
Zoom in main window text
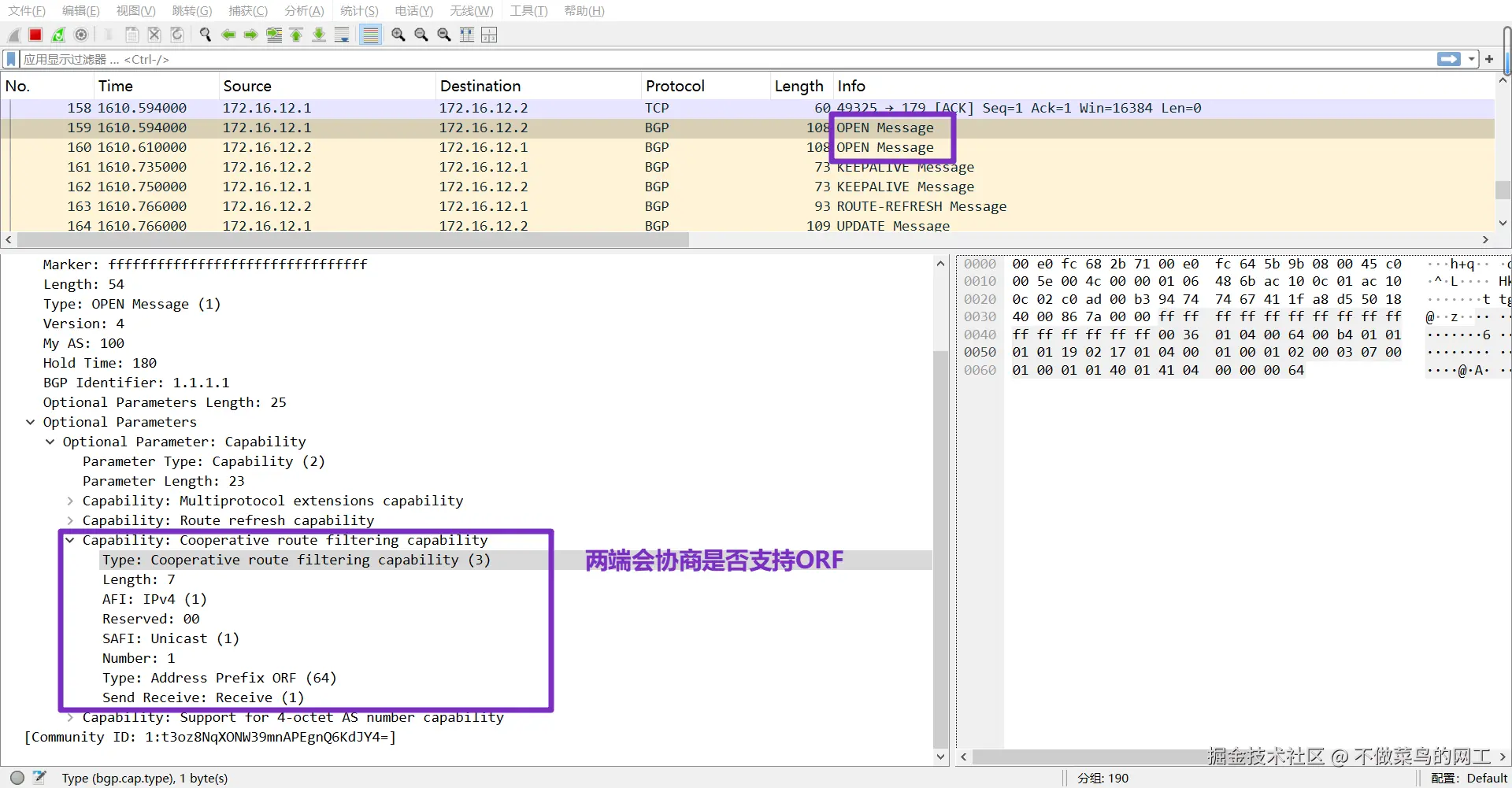pos(398,35)
